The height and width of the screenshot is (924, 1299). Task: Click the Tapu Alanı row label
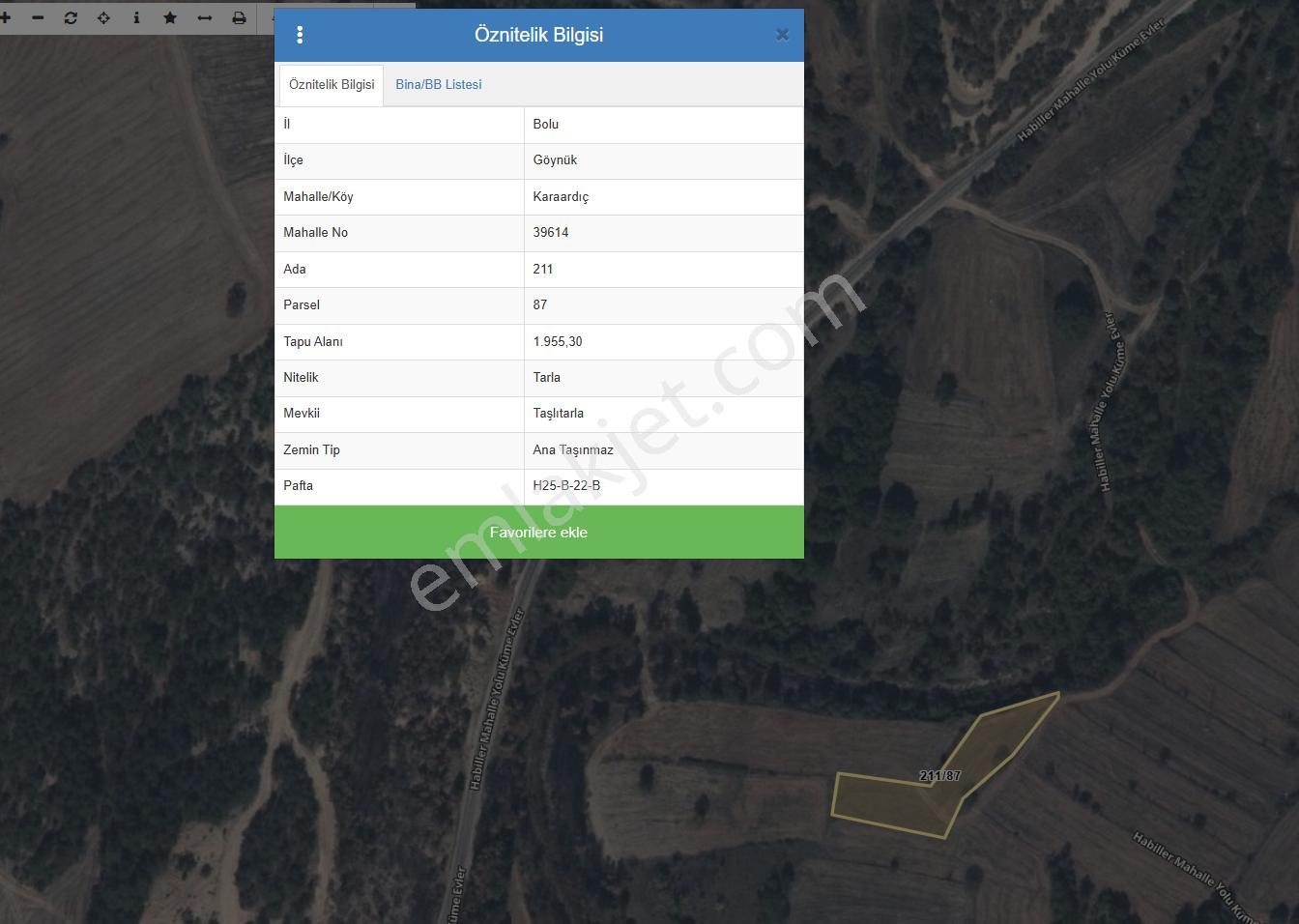point(313,342)
